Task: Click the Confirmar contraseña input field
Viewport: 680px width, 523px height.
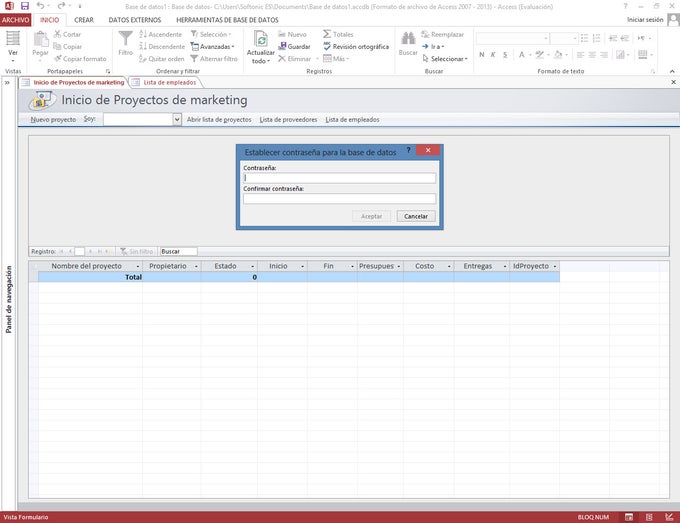Action: [x=340, y=199]
